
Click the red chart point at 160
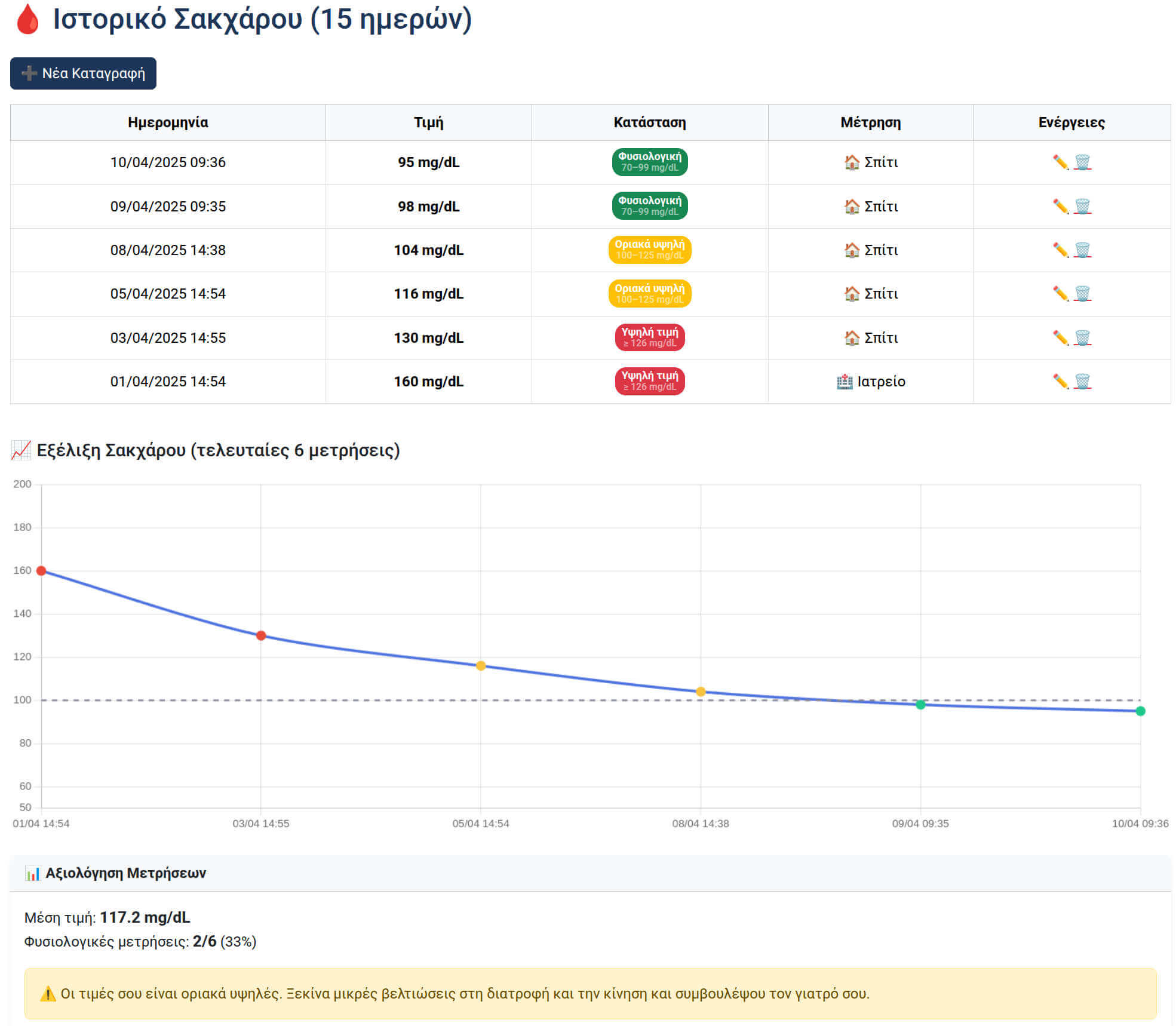coord(41,571)
